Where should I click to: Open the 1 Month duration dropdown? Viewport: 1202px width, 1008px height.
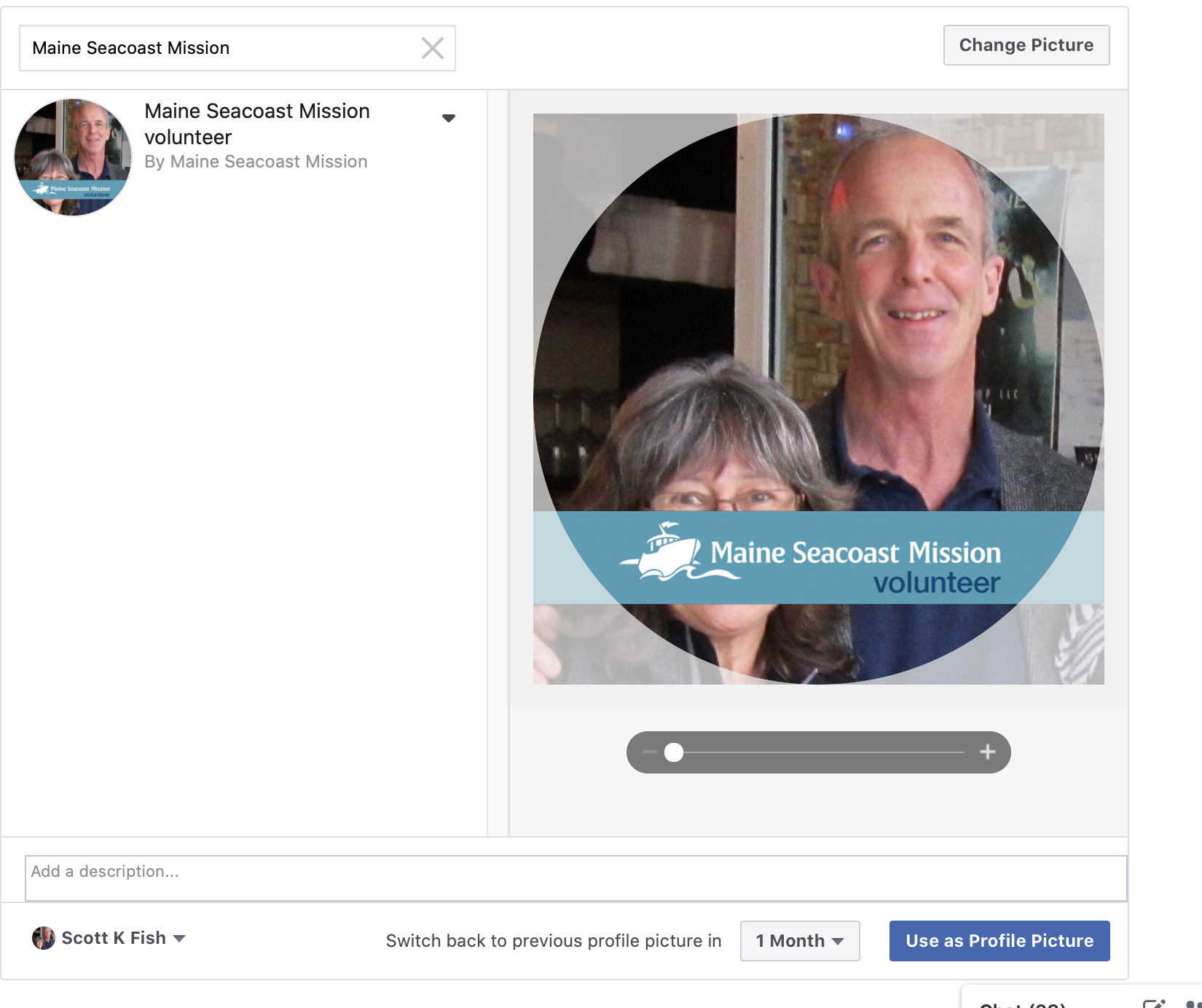[x=800, y=941]
